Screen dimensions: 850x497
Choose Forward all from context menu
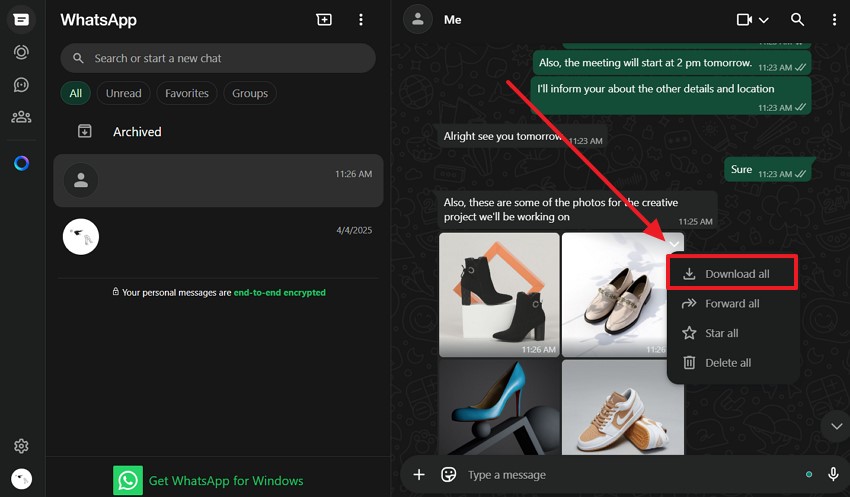coord(732,304)
